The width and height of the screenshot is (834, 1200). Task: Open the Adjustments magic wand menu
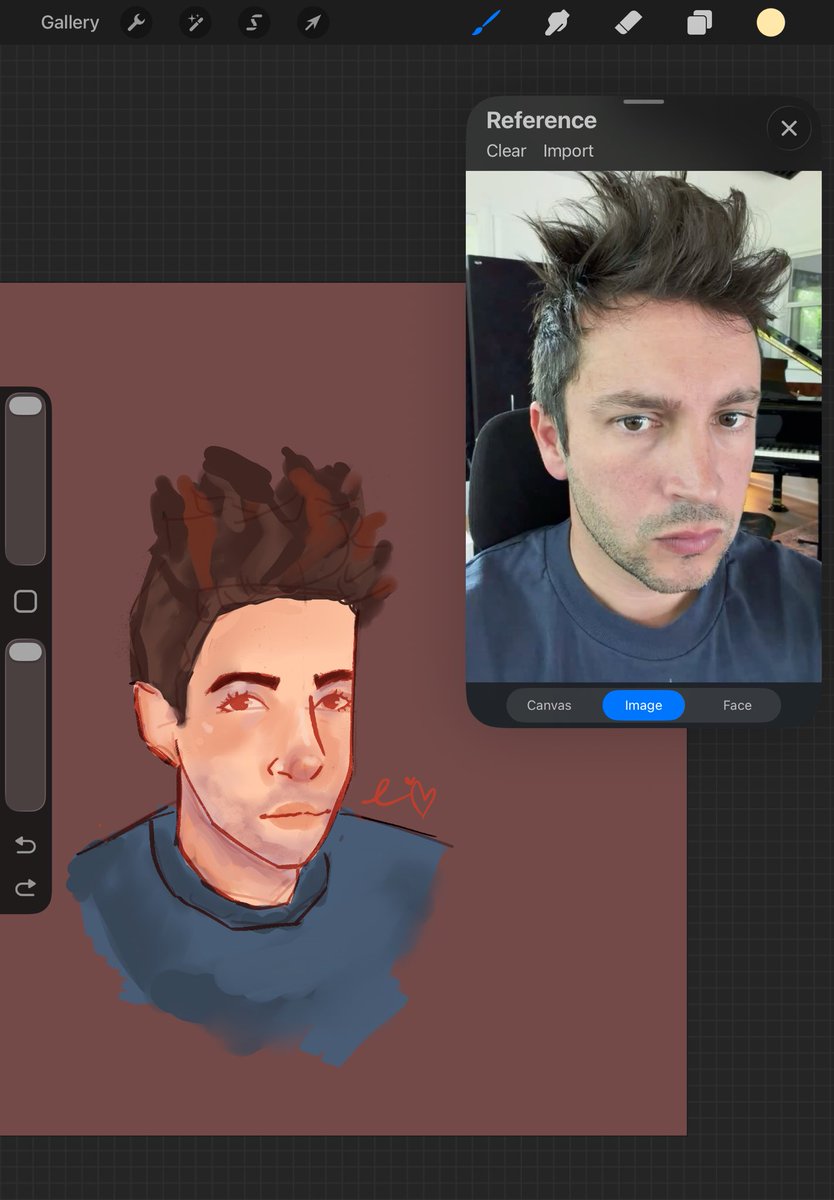195,22
